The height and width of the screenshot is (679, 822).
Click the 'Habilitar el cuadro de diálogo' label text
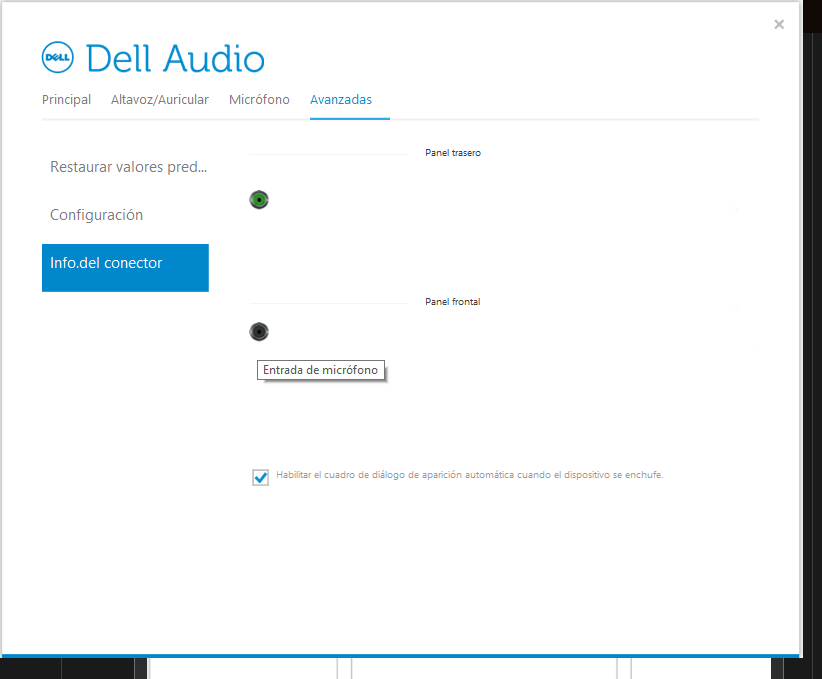pyautogui.click(x=469, y=475)
